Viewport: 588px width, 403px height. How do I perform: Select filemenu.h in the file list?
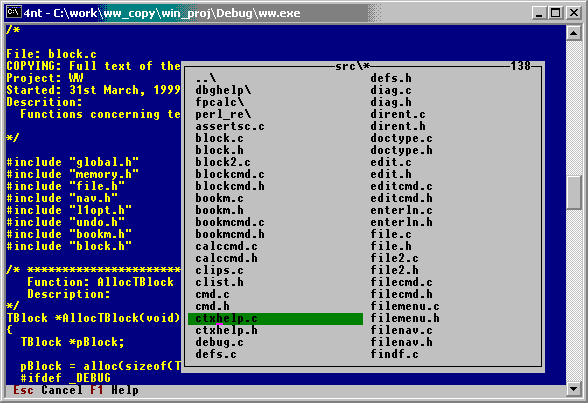(405, 318)
